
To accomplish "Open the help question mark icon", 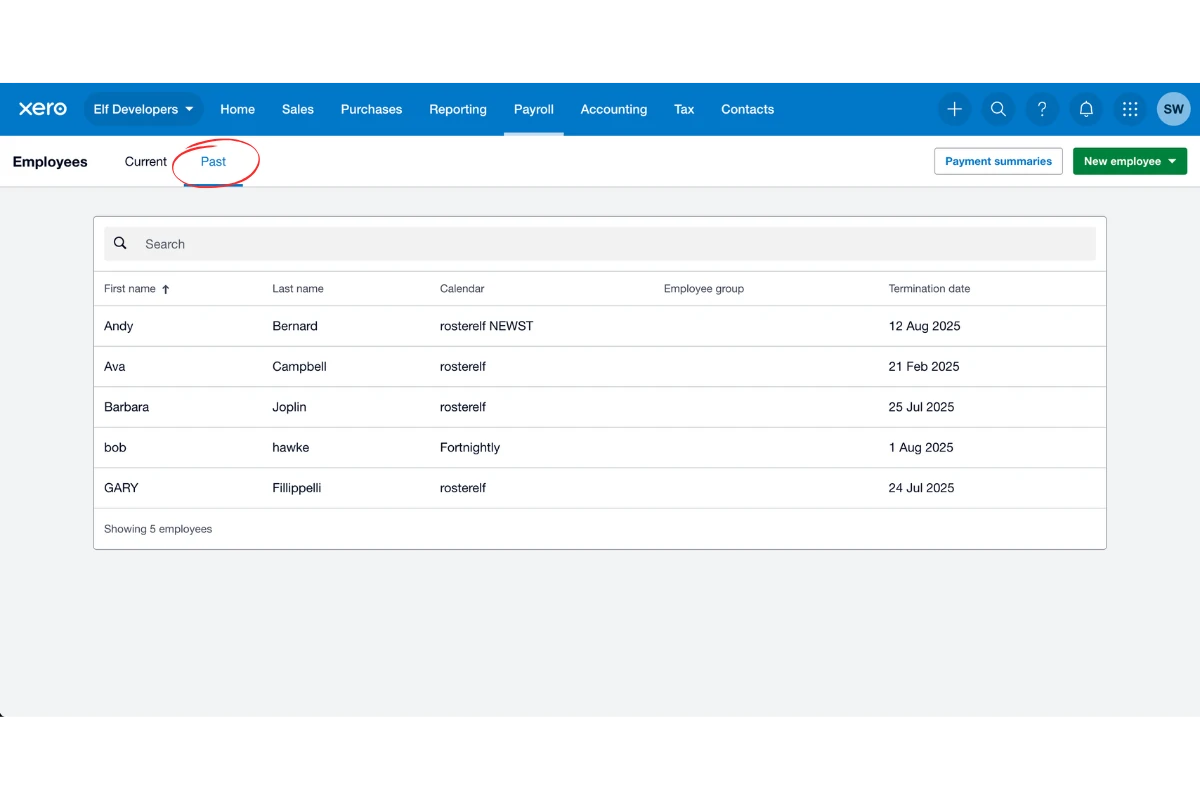I will (1042, 109).
